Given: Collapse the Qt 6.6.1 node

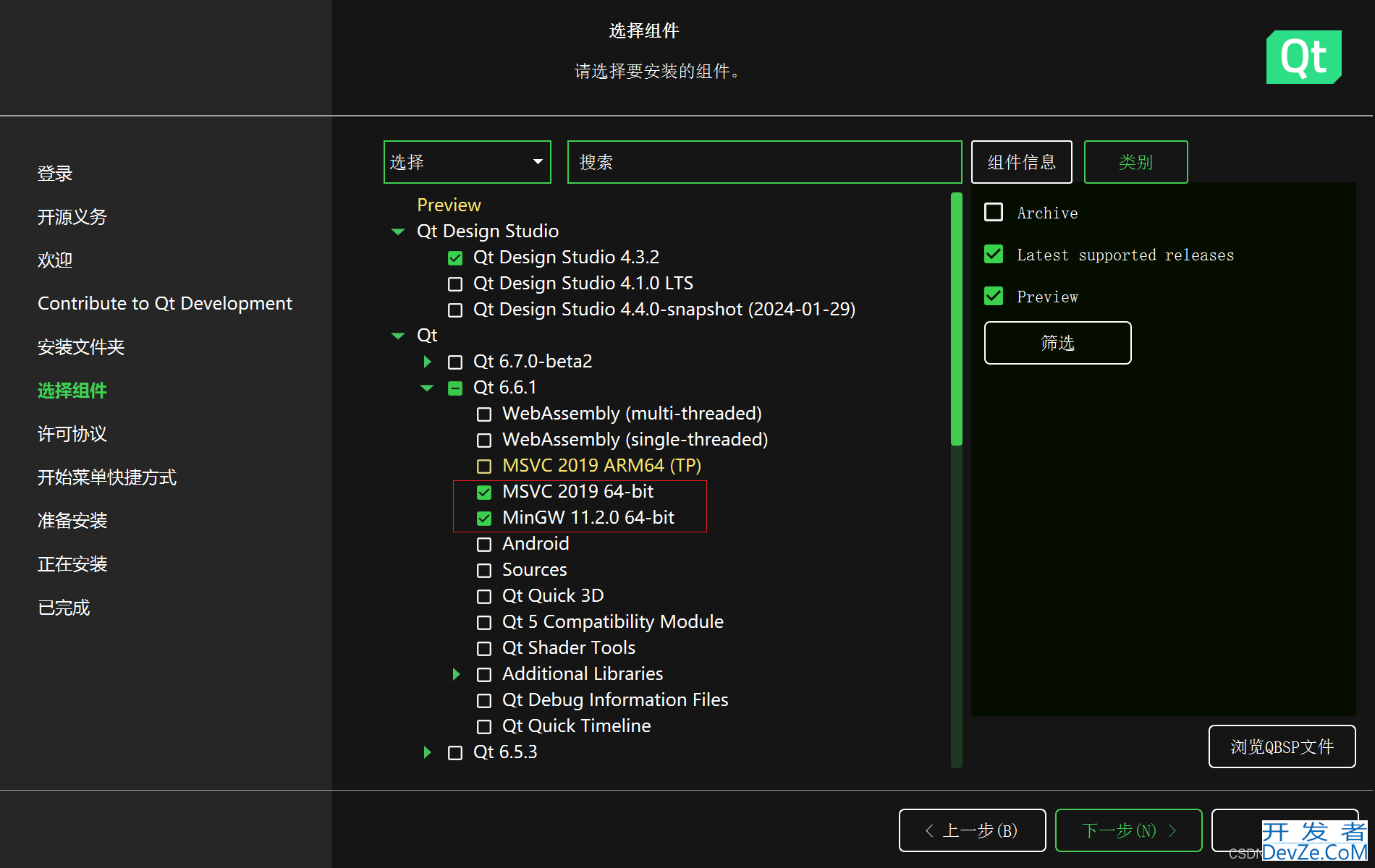Looking at the screenshot, I should [427, 388].
